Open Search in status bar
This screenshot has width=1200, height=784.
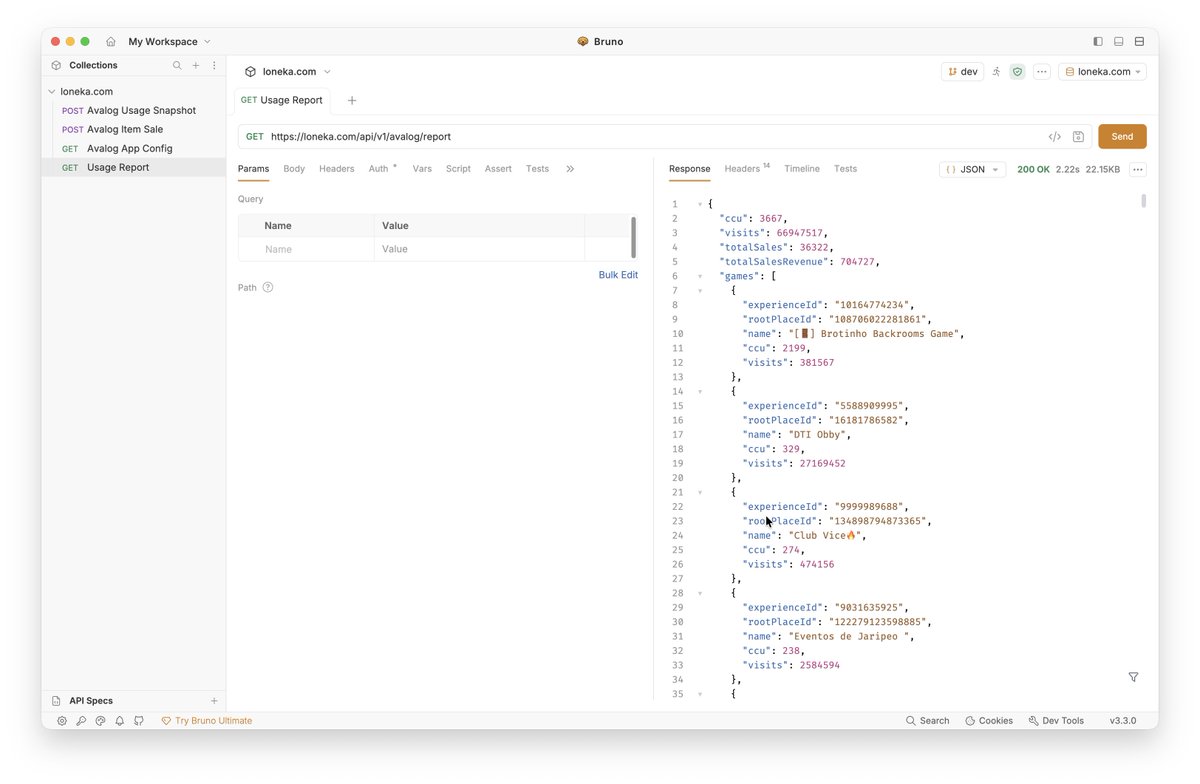click(x=927, y=721)
